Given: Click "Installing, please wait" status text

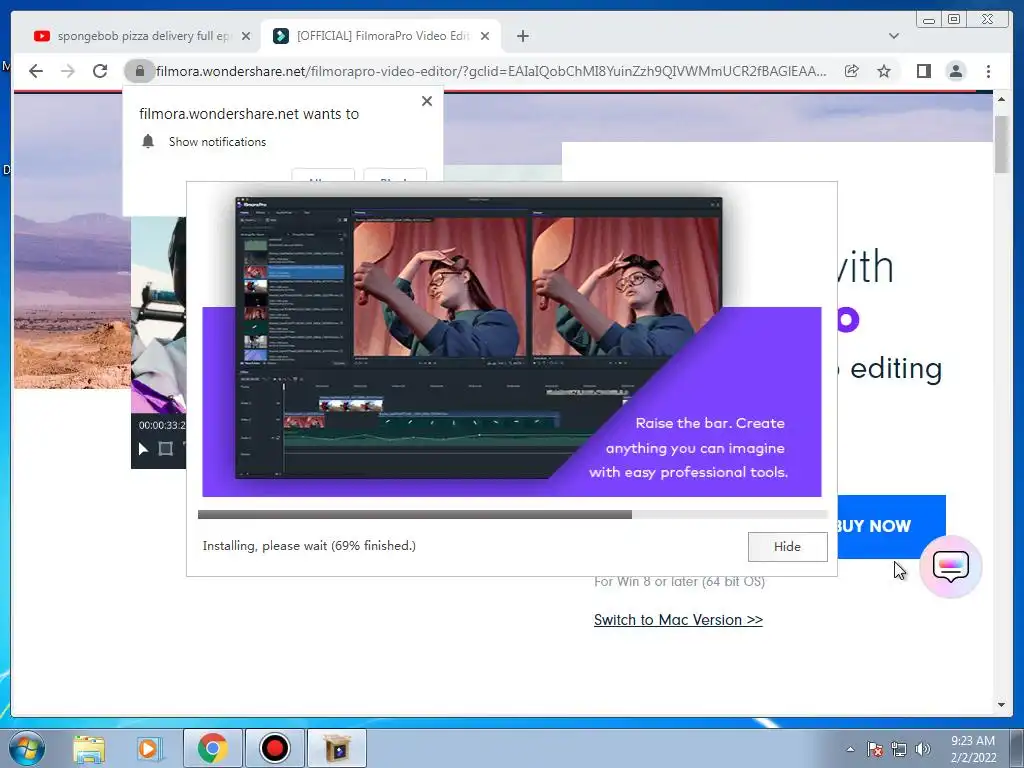Looking at the screenshot, I should click(309, 546).
